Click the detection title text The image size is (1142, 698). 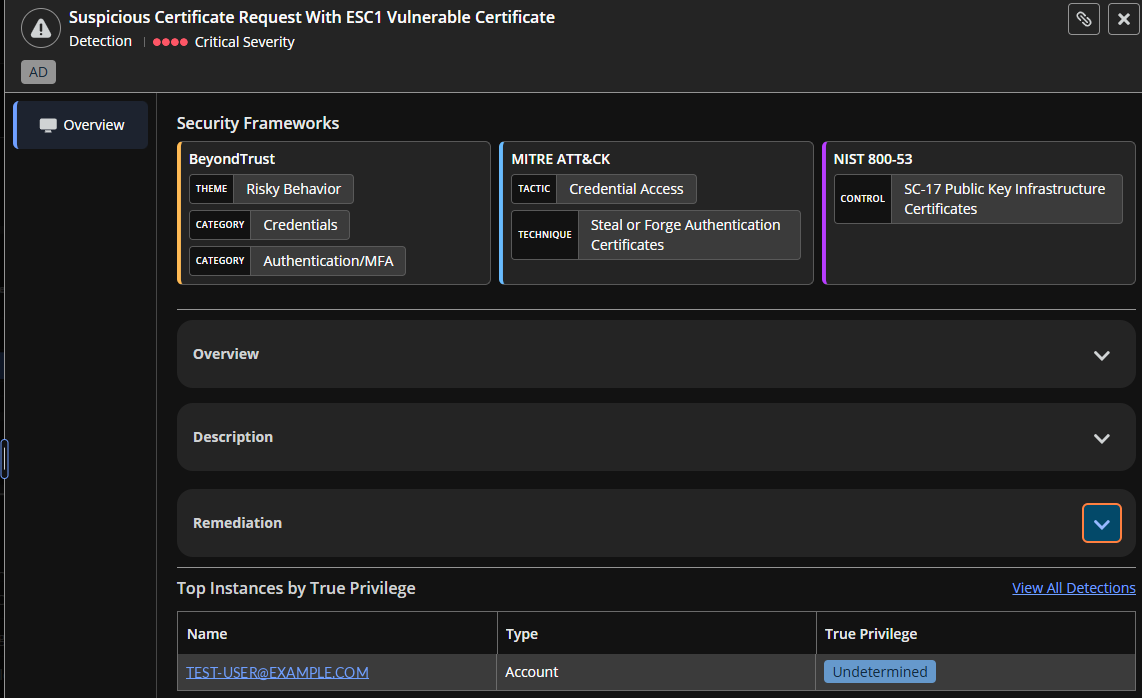pyautogui.click(x=312, y=17)
